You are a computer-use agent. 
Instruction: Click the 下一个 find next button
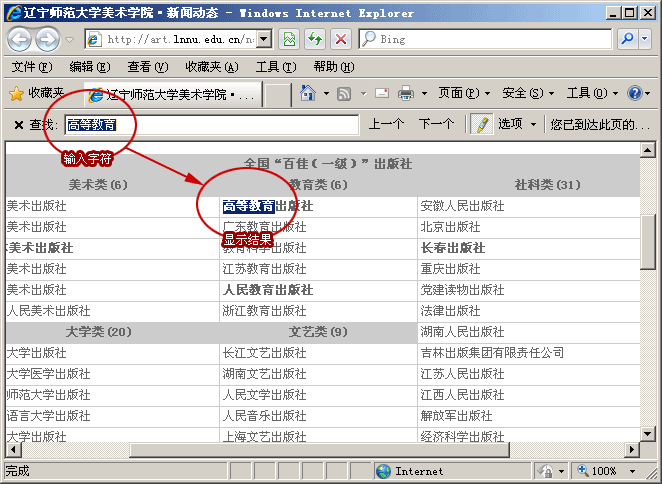pos(436,125)
